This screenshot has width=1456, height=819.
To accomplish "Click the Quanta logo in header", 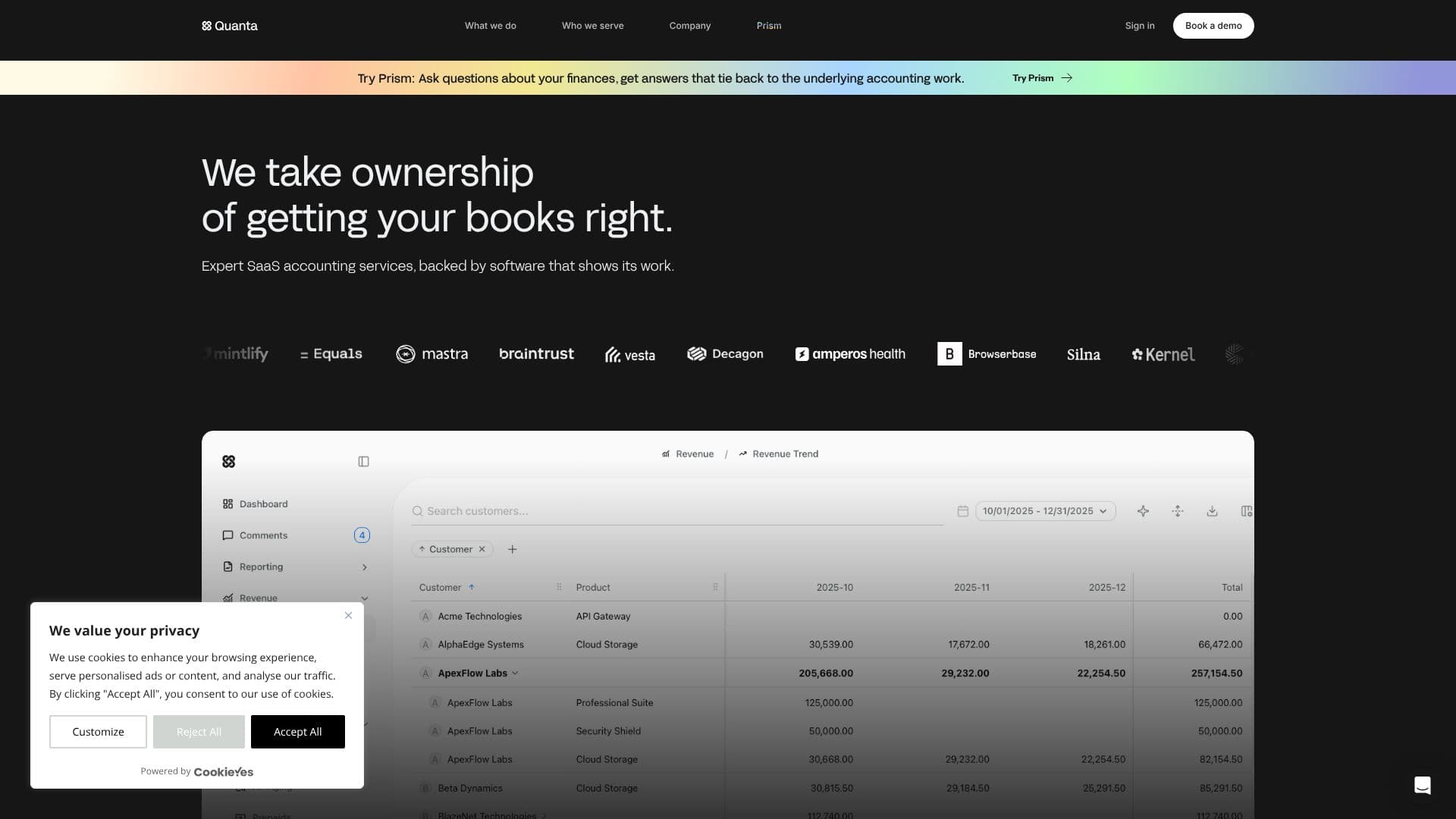I will [x=230, y=26].
